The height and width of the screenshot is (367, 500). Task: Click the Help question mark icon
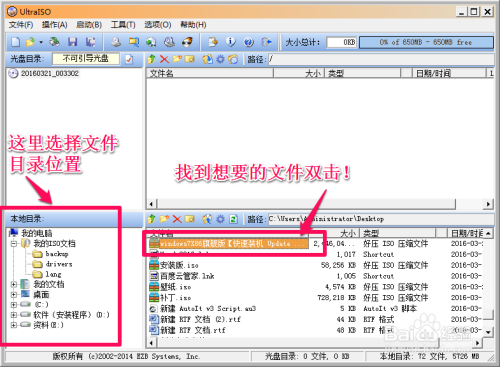pyautogui.click(x=249, y=42)
